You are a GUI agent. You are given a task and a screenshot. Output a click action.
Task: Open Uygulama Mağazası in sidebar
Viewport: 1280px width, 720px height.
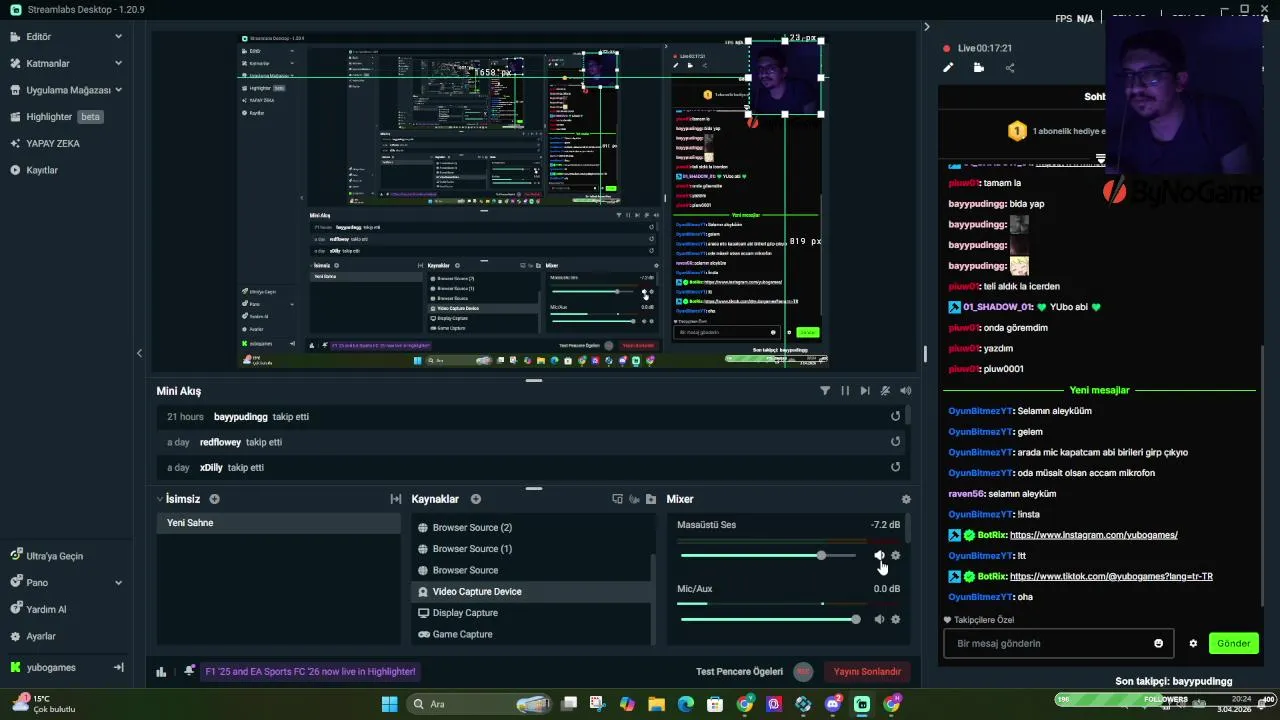click(x=66, y=90)
